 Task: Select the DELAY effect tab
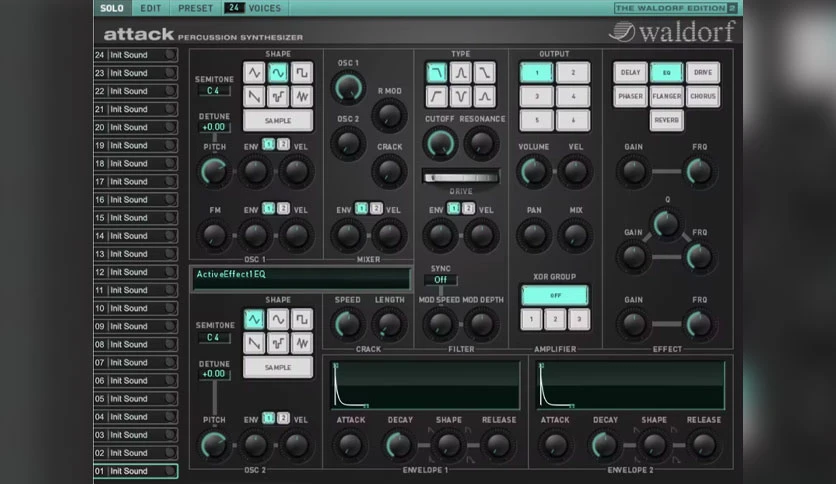pyautogui.click(x=630, y=72)
